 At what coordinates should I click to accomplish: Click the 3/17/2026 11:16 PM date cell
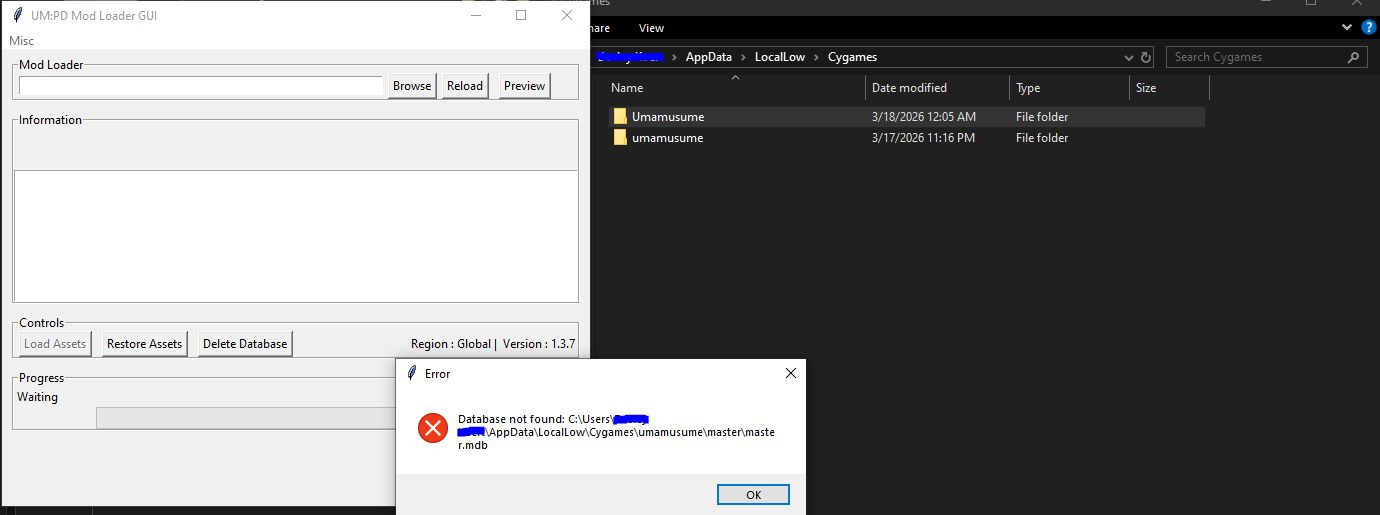coord(923,138)
